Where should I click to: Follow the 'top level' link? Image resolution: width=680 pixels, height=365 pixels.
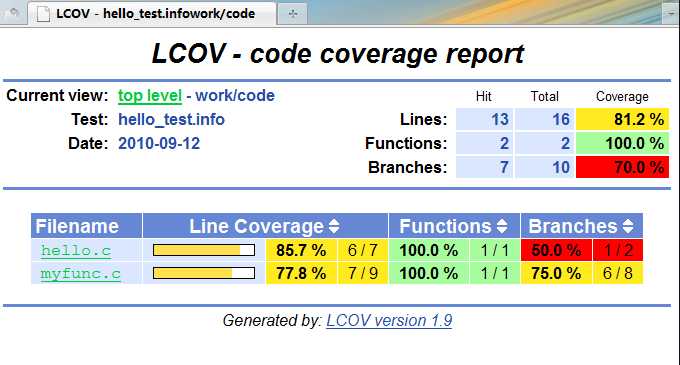point(150,96)
